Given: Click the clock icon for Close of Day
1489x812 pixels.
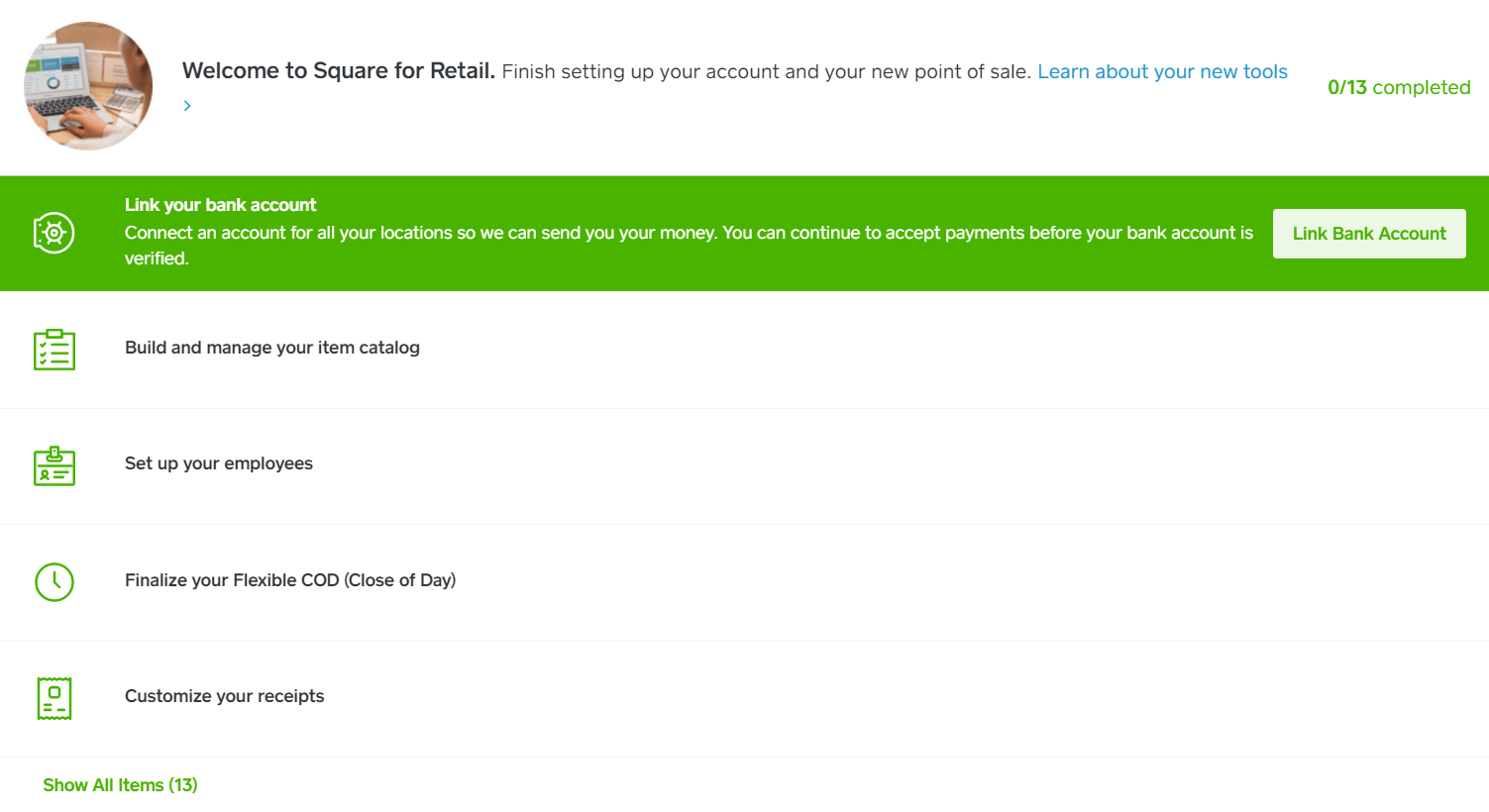Looking at the screenshot, I should (54, 582).
